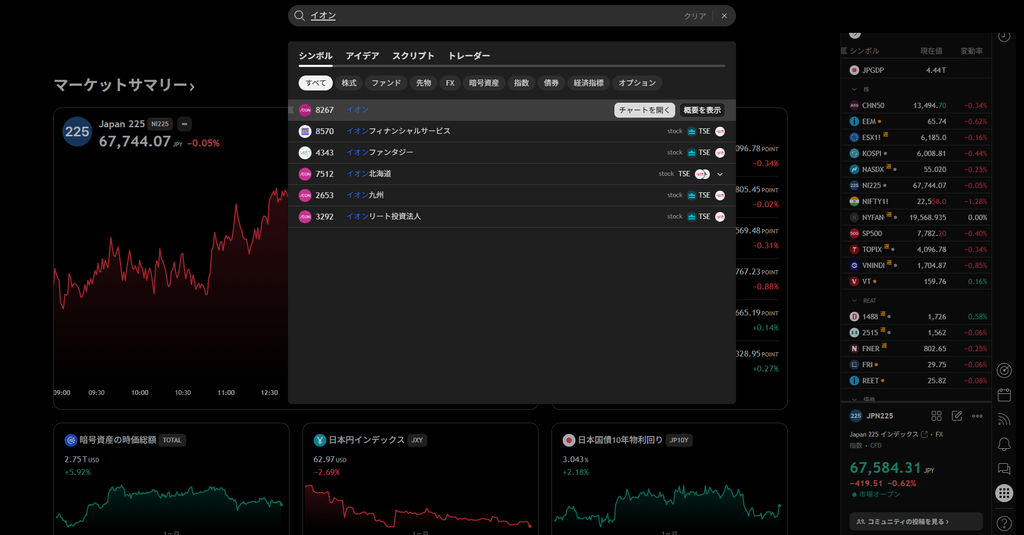Click the JPN225 layout grid icon
The width and height of the screenshot is (1024, 535).
[x=936, y=416]
